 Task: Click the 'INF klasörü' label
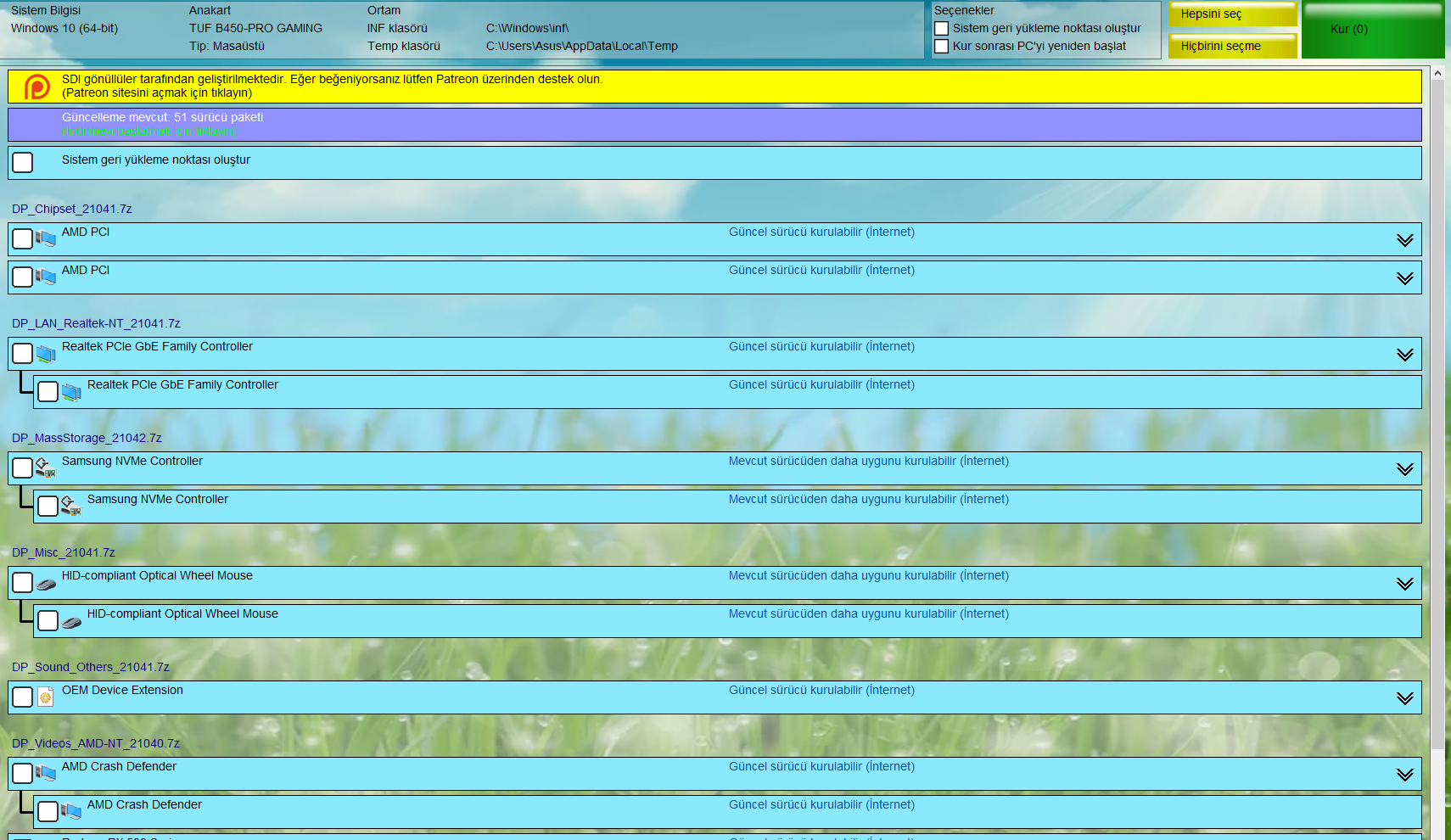pos(397,29)
